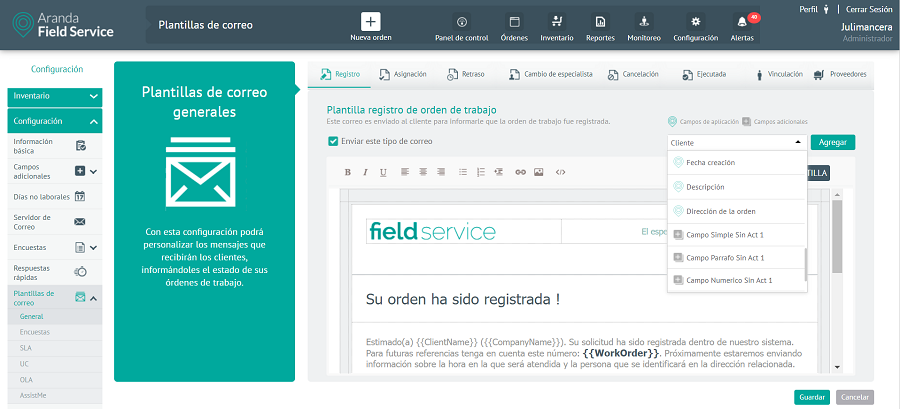Screen dimensions: 900x409
Task: Open the Monitoreo icon
Action: tap(643, 22)
